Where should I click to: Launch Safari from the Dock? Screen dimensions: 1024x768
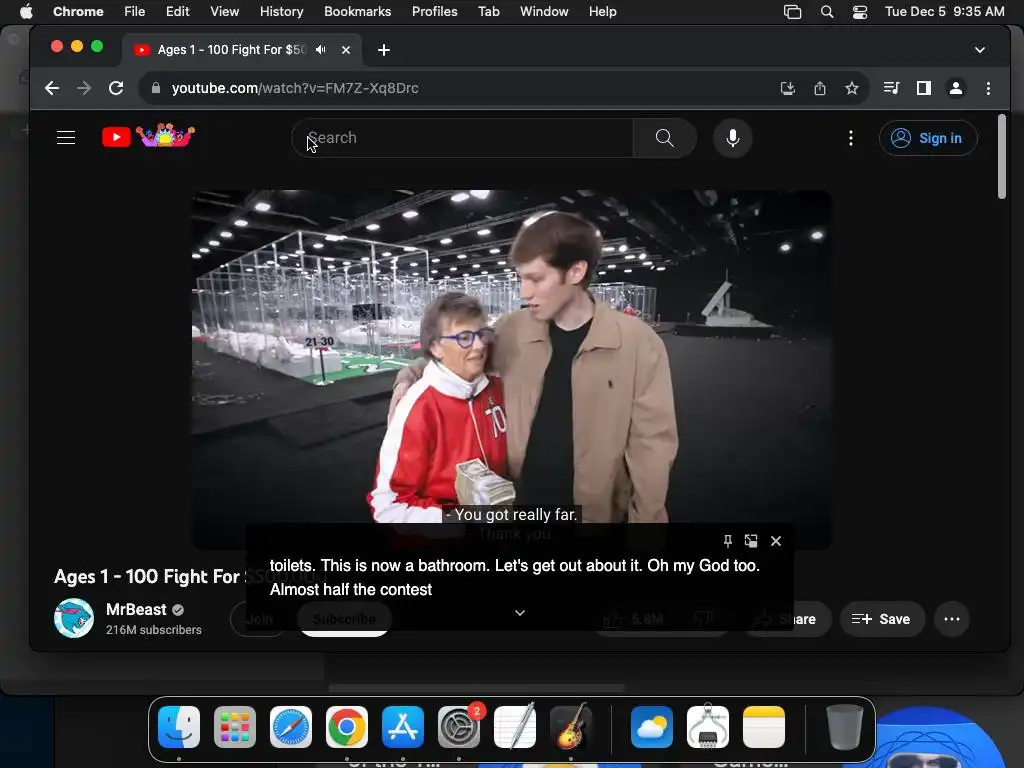pos(291,727)
